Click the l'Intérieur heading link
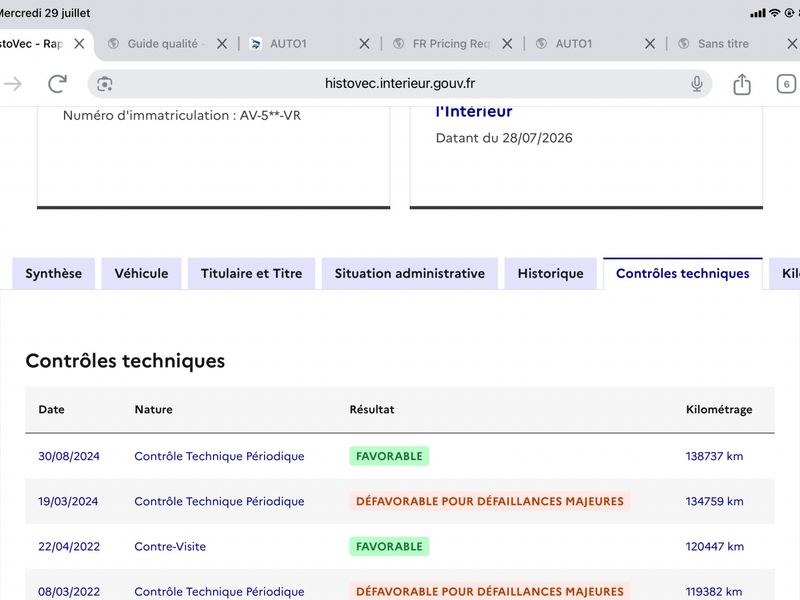Screen dimensions: 800x600 pos(474,111)
